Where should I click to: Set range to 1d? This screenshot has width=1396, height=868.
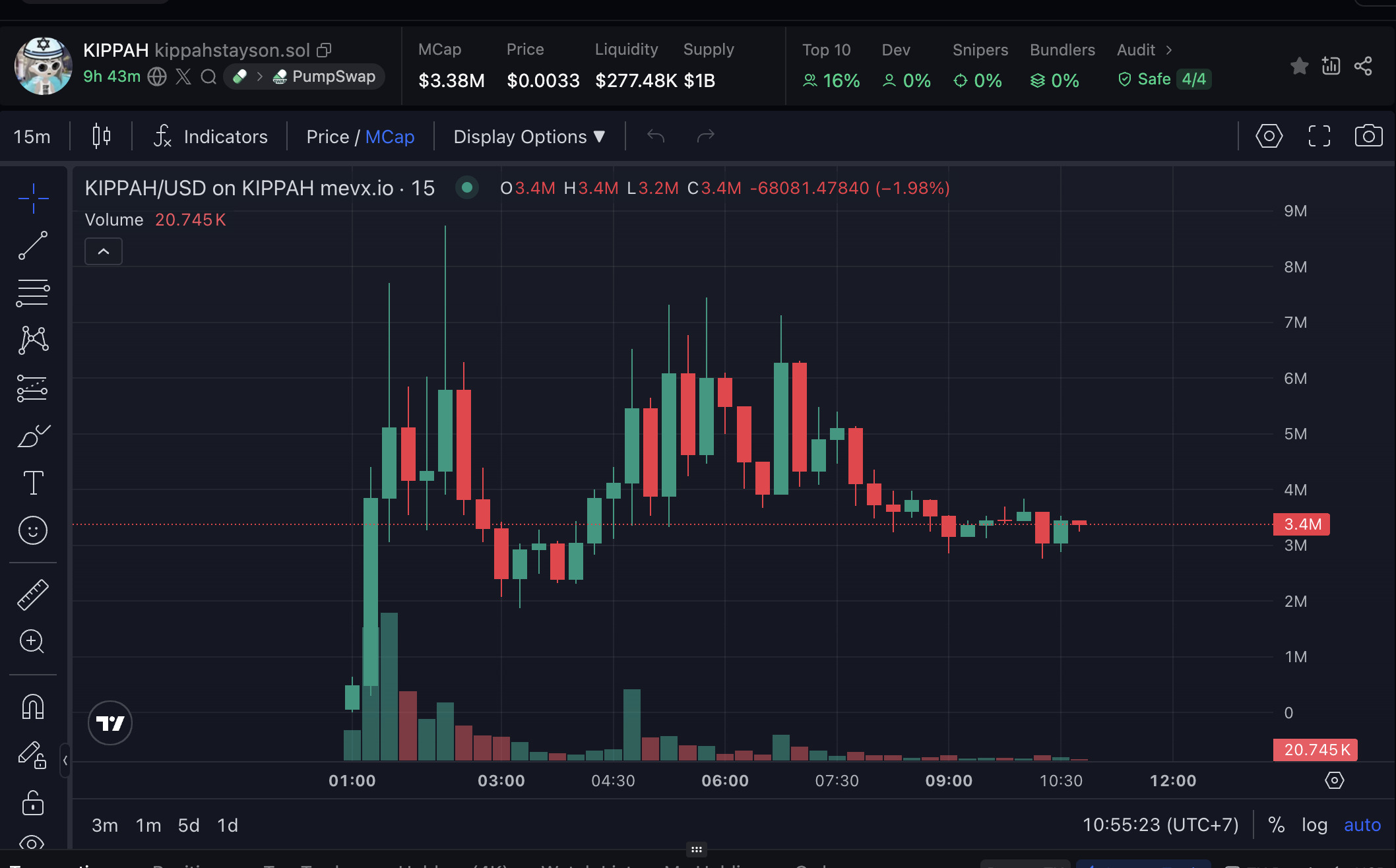tap(228, 825)
